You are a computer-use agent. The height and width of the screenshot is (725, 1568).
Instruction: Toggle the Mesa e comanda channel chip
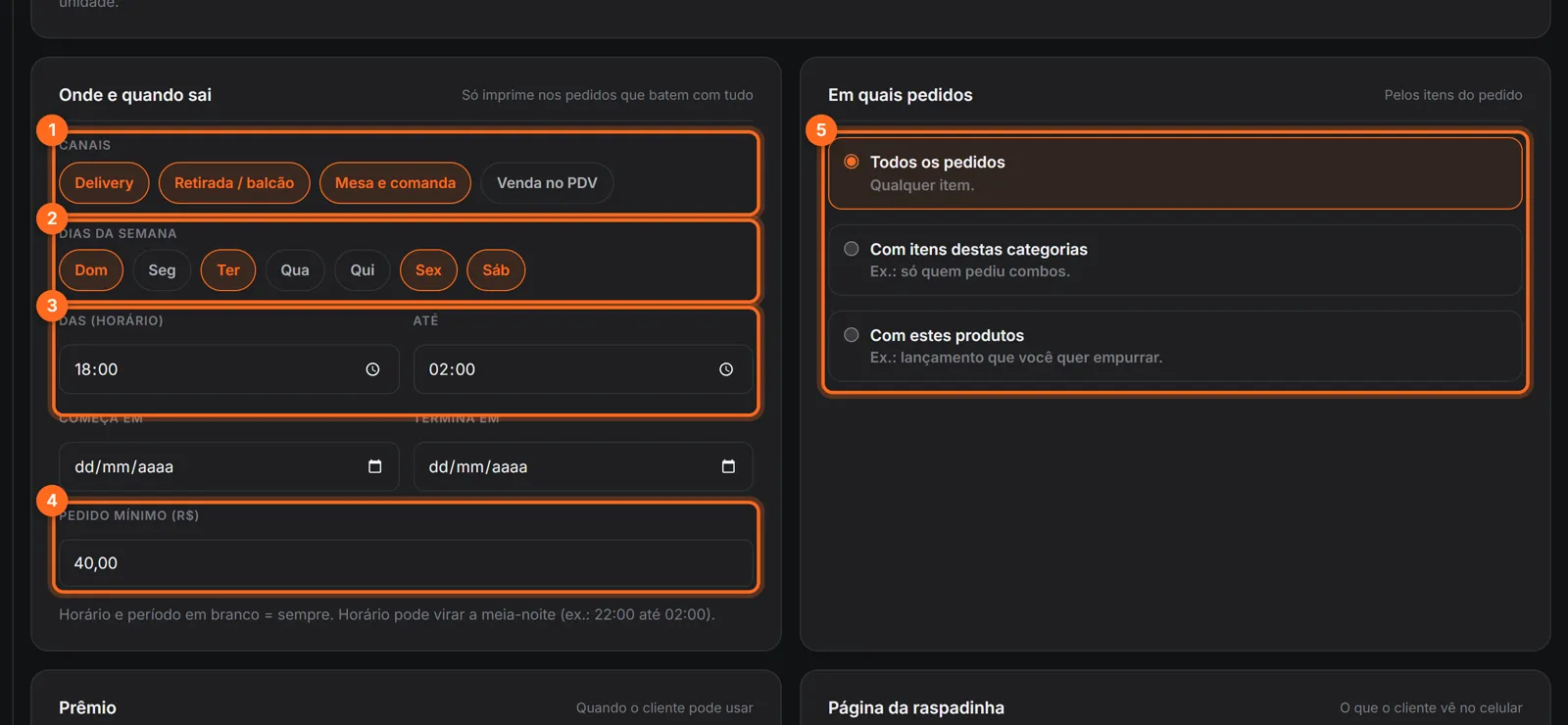pos(395,183)
